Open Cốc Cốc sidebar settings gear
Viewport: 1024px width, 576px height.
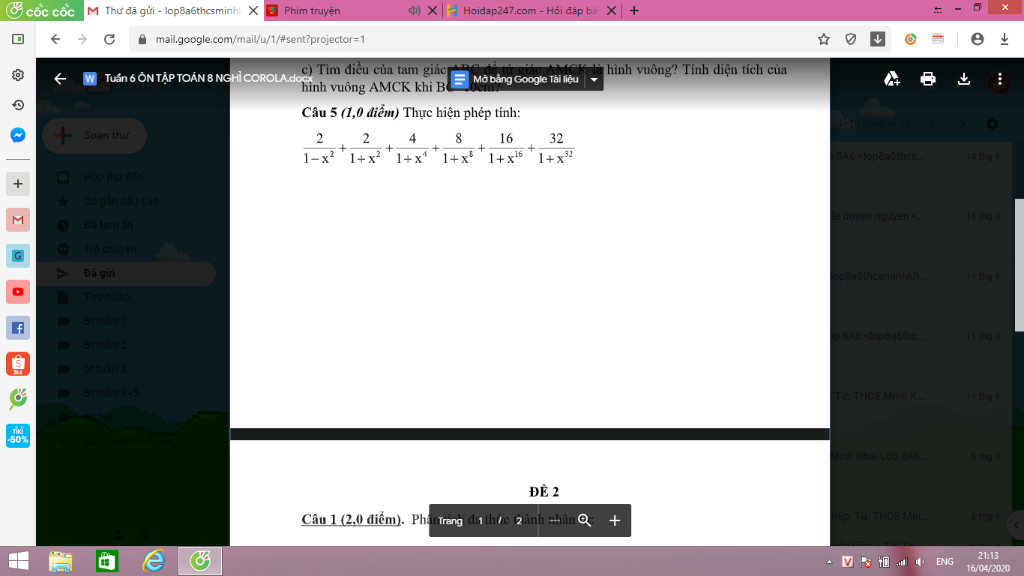18,75
